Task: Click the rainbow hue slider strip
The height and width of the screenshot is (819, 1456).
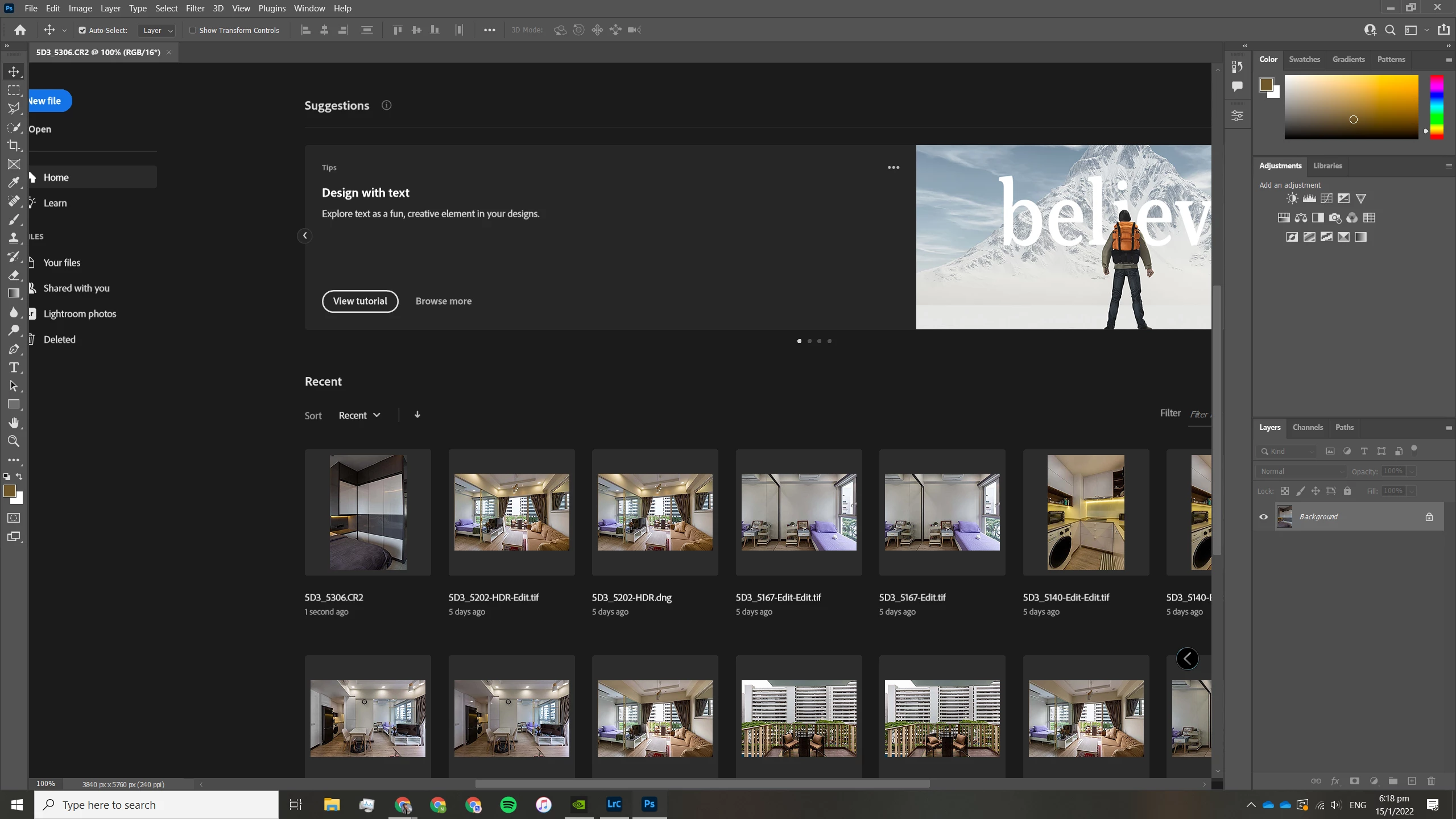Action: point(1436,107)
